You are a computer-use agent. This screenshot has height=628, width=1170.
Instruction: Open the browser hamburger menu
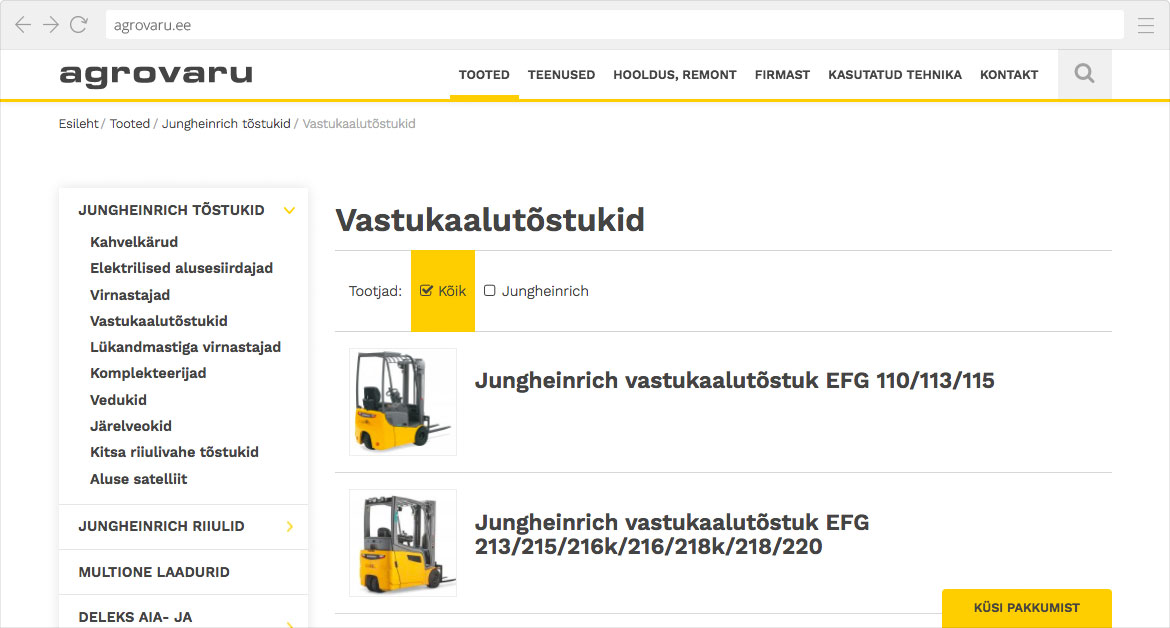1145,25
